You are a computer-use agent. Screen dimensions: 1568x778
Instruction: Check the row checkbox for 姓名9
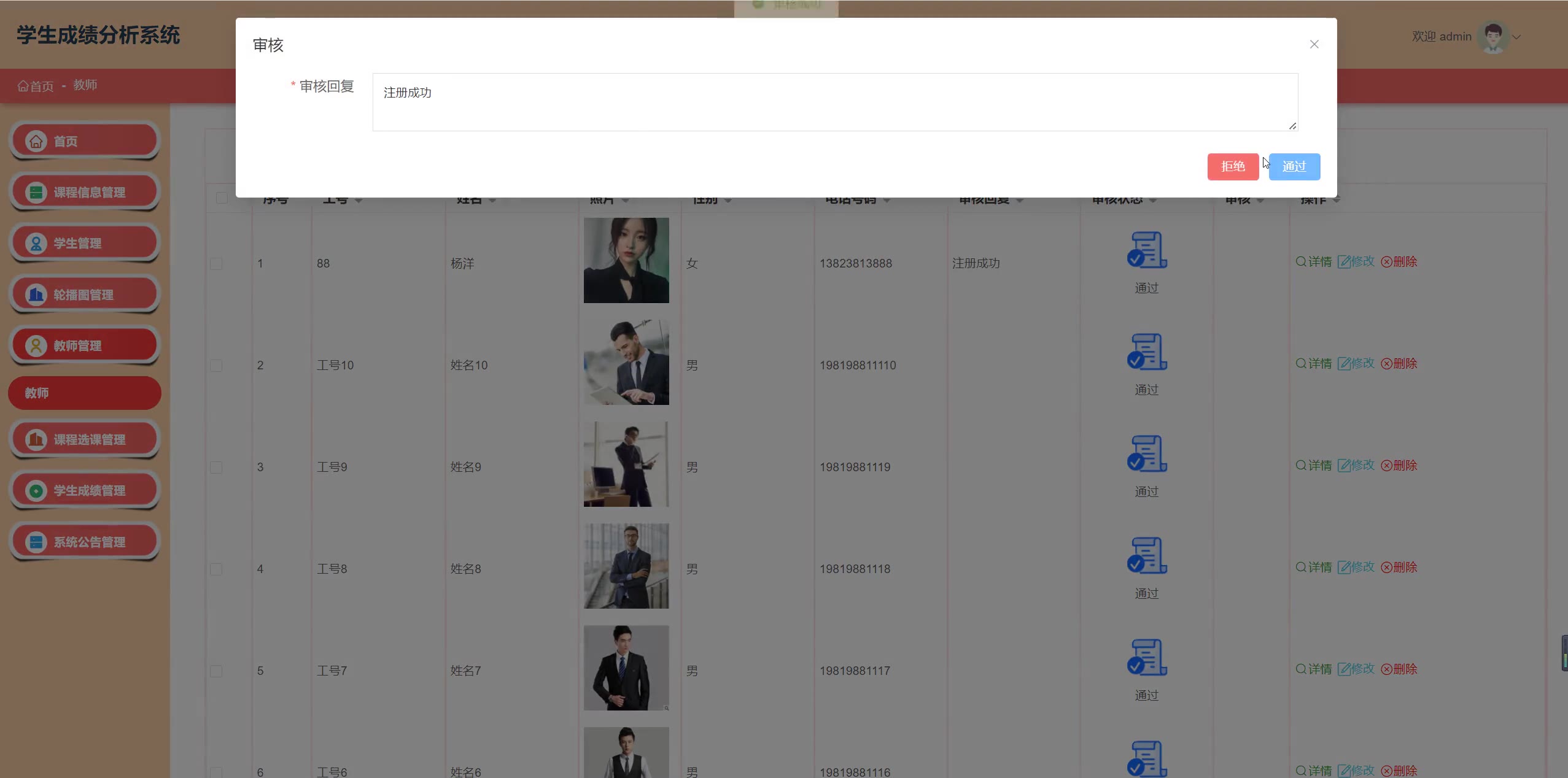tap(216, 468)
